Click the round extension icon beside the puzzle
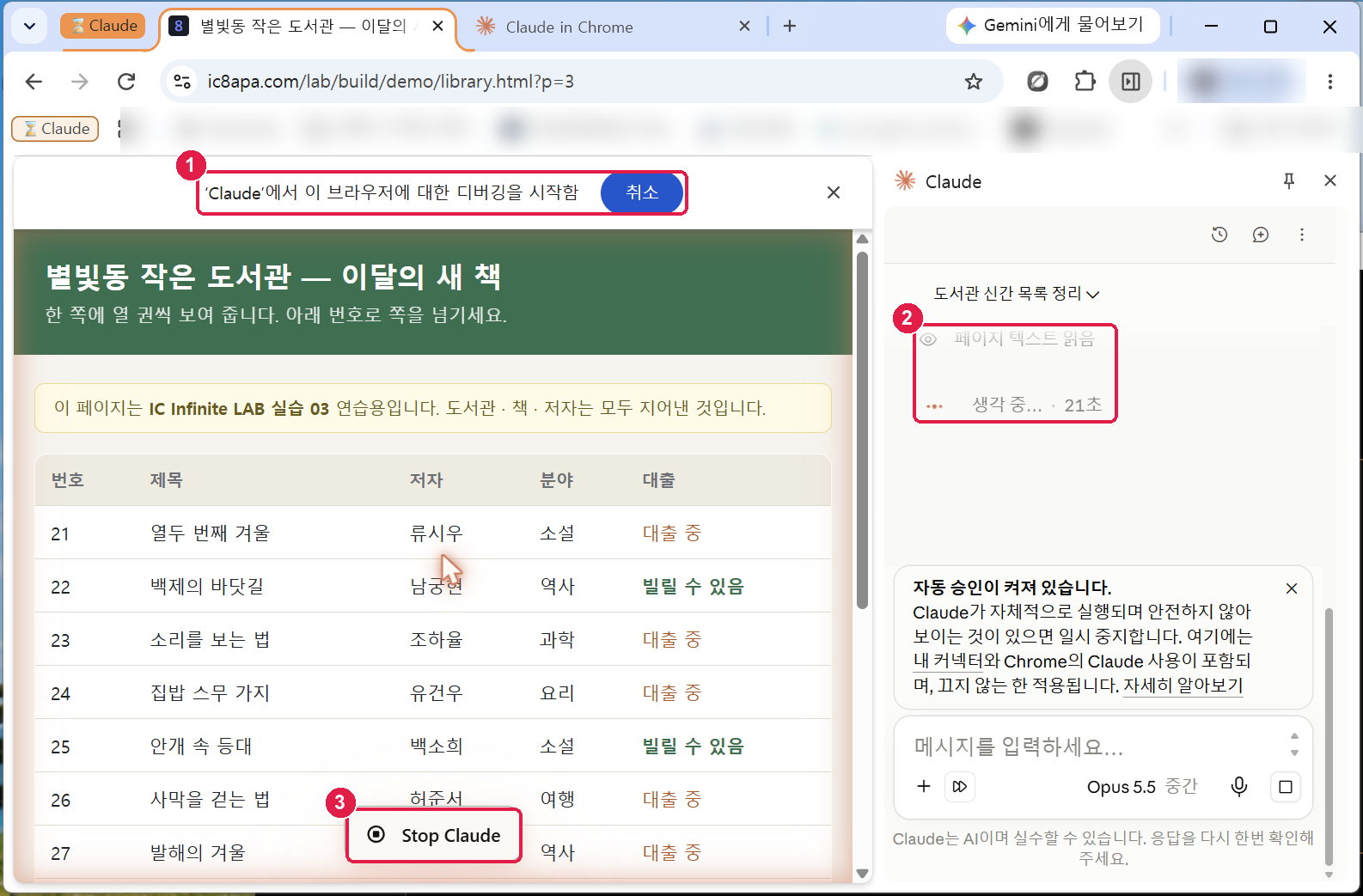 point(1037,82)
